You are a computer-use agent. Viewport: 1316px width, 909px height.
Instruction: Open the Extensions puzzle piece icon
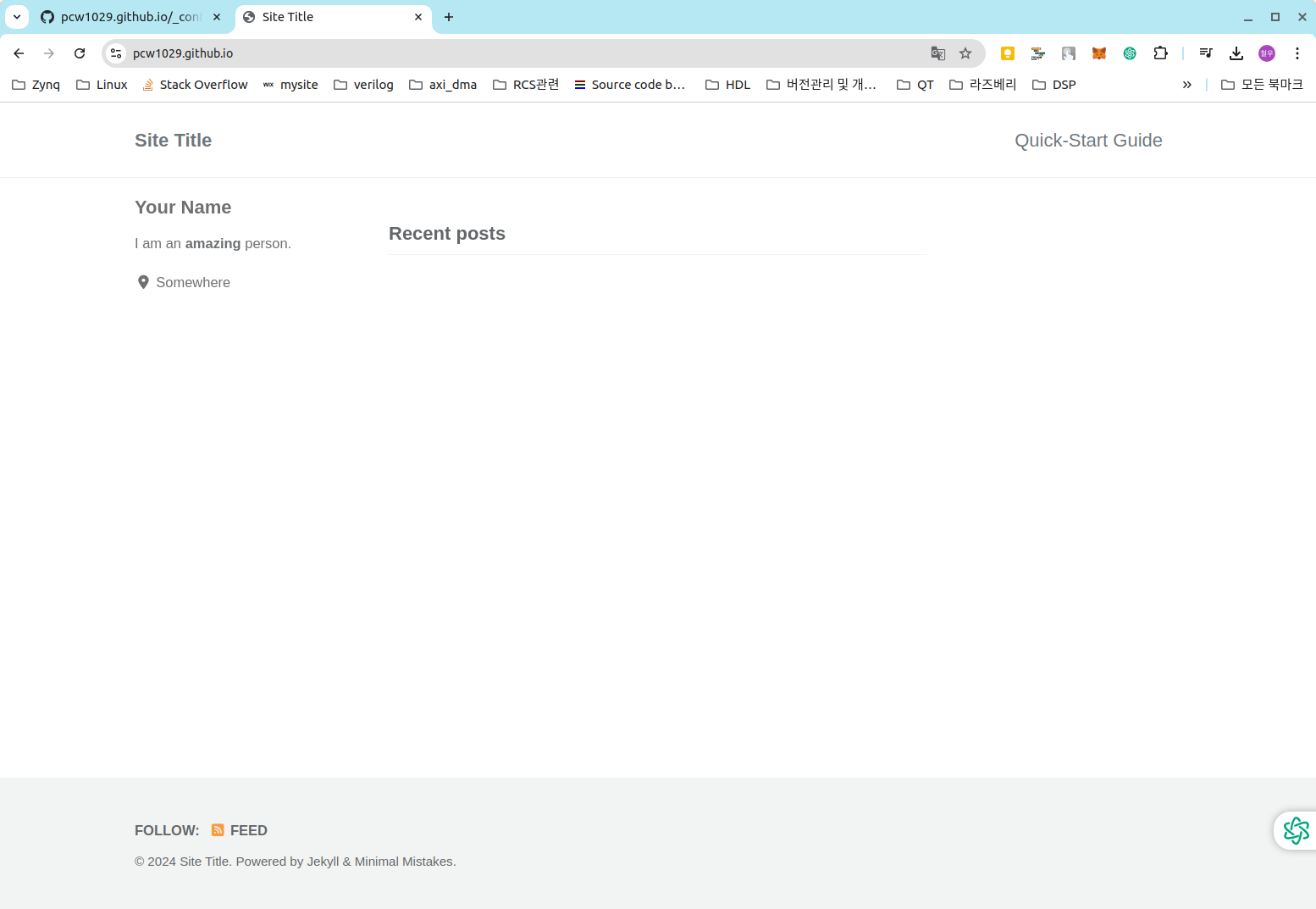tap(1161, 53)
